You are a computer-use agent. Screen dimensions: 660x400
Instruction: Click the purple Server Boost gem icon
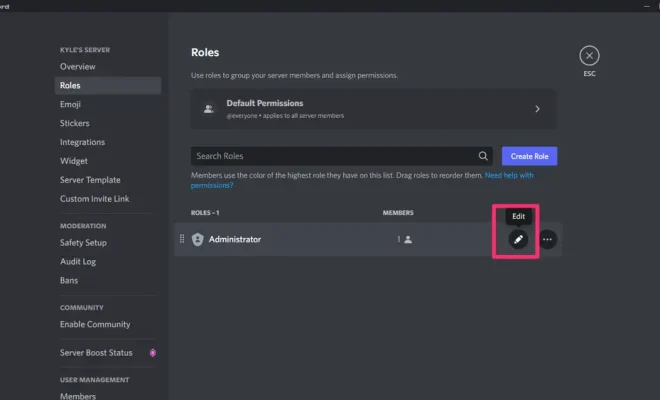153,353
